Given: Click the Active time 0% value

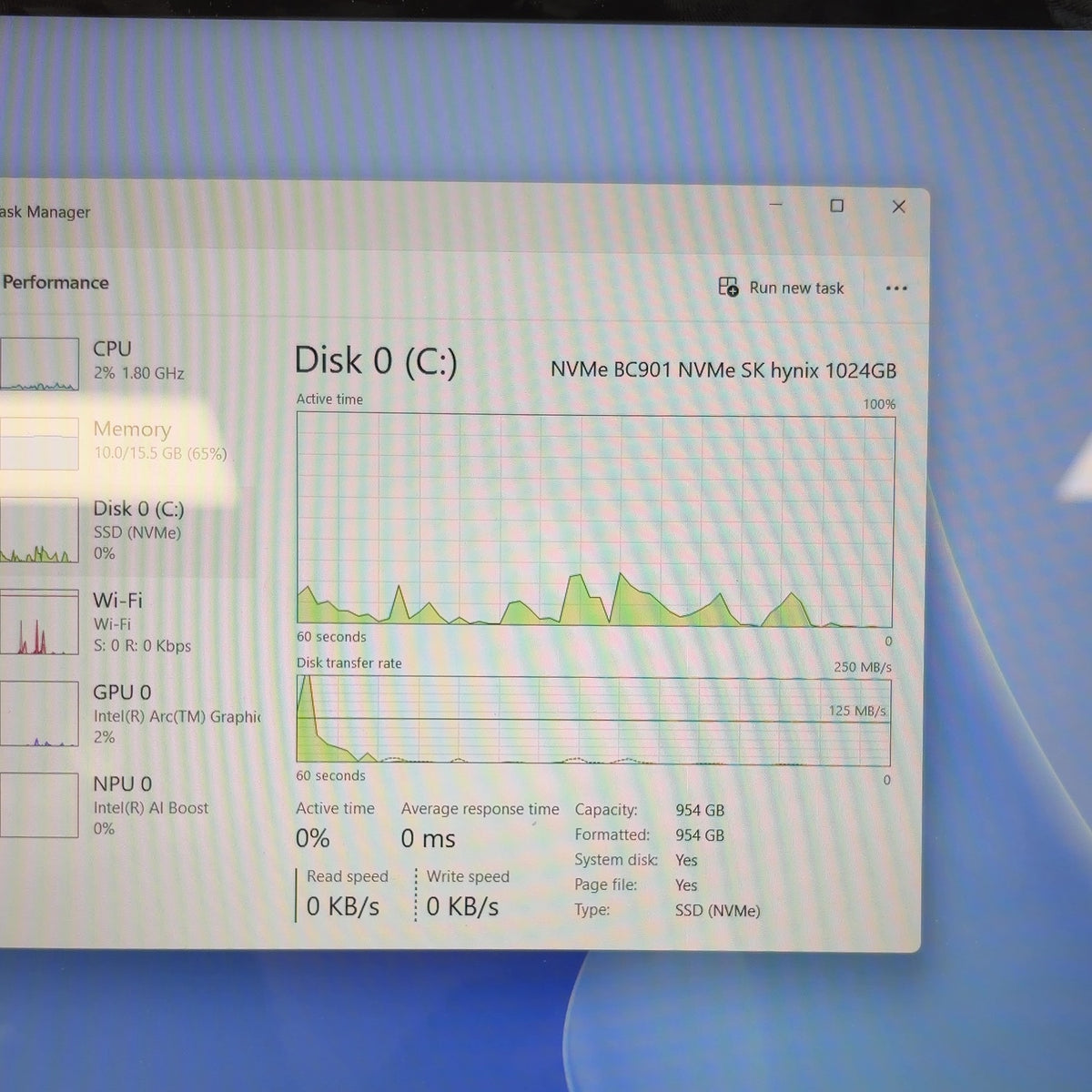Looking at the screenshot, I should click(x=312, y=838).
